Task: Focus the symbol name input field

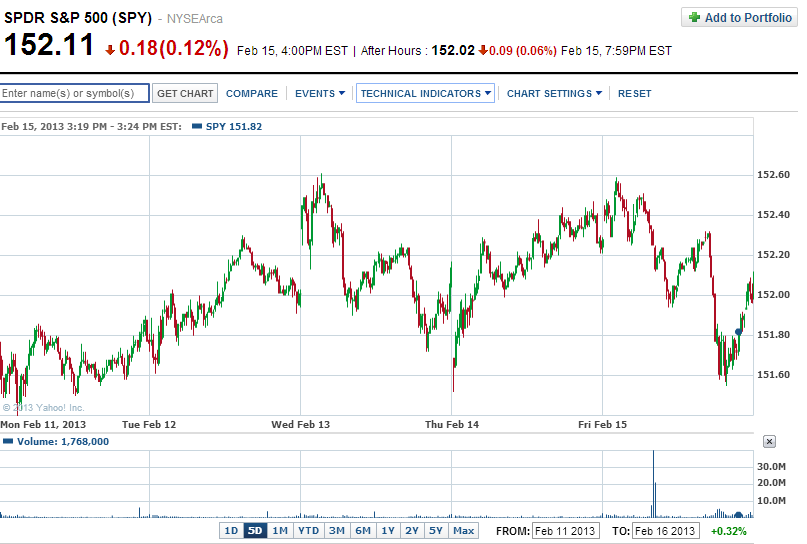Action: 74,93
